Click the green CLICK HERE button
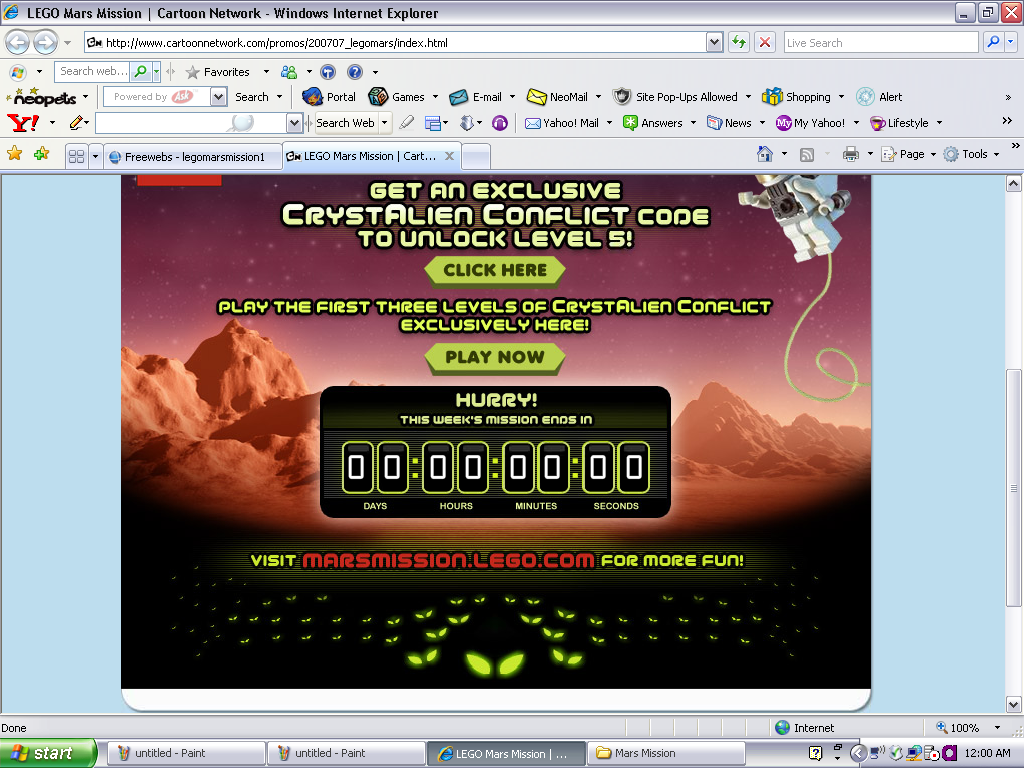The image size is (1024, 768). (494, 270)
